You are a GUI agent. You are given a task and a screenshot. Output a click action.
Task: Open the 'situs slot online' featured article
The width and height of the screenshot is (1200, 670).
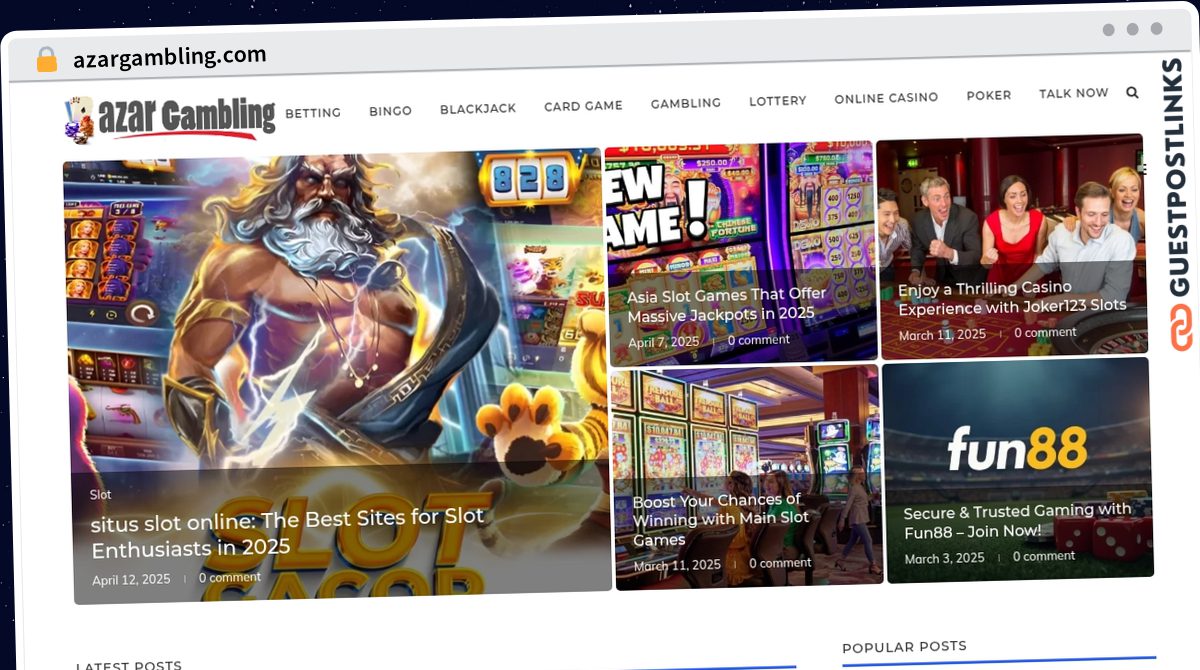(288, 532)
